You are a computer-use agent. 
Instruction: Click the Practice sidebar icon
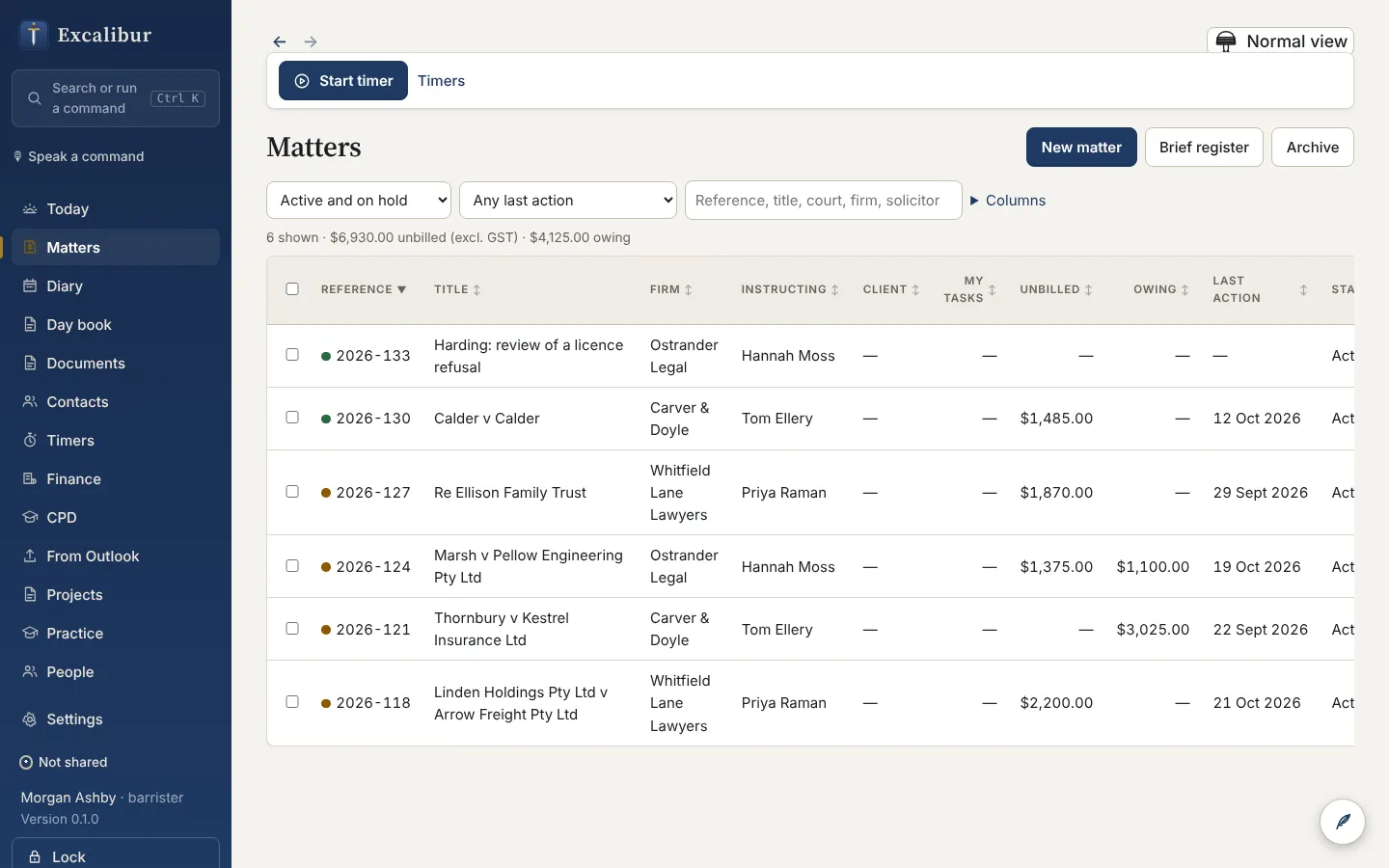click(x=30, y=634)
